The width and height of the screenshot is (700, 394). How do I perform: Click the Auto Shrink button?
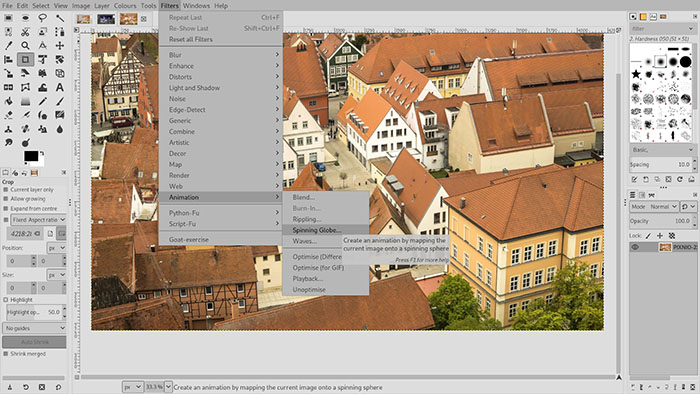pyautogui.click(x=34, y=342)
